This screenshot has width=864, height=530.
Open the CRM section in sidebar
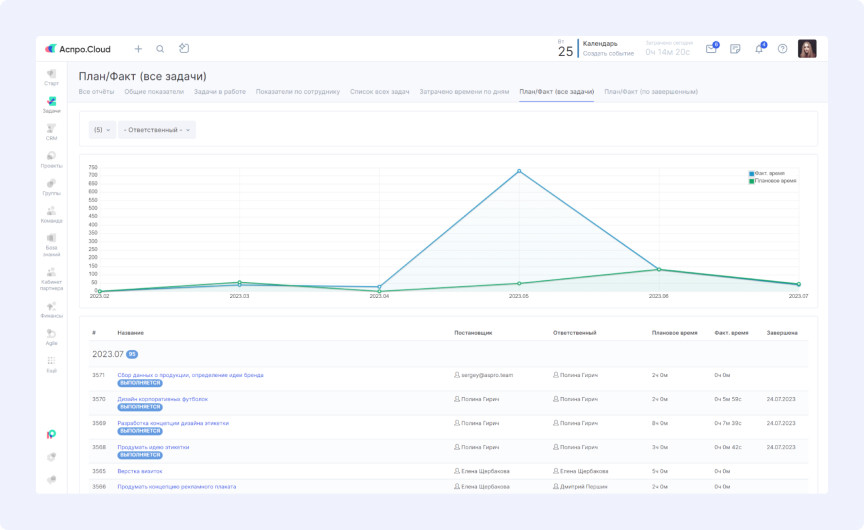pyautogui.click(x=51, y=131)
